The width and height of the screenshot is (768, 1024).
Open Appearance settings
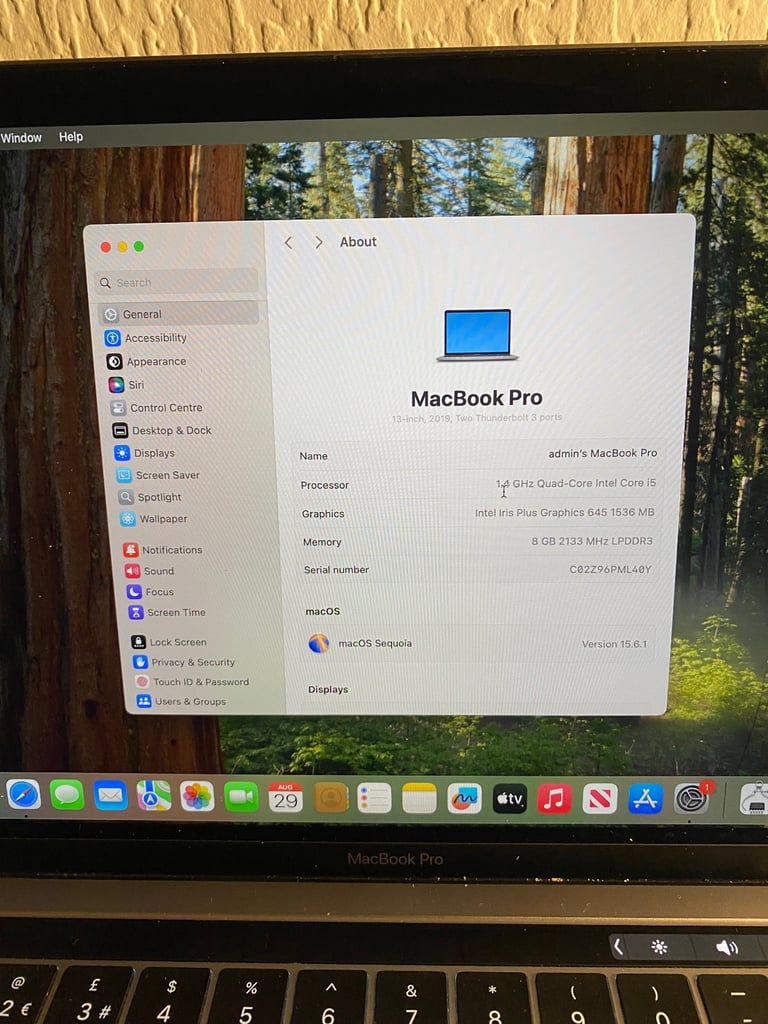click(x=147, y=361)
